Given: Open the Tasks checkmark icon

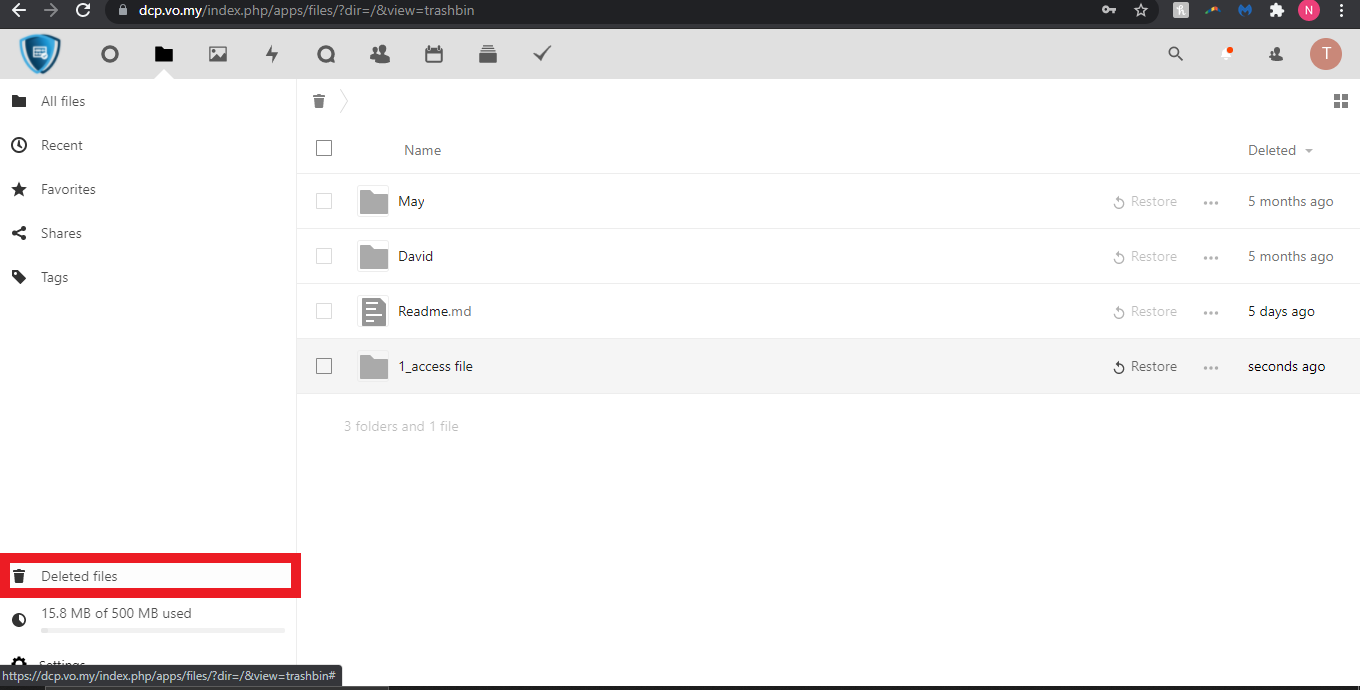Looking at the screenshot, I should click(542, 54).
